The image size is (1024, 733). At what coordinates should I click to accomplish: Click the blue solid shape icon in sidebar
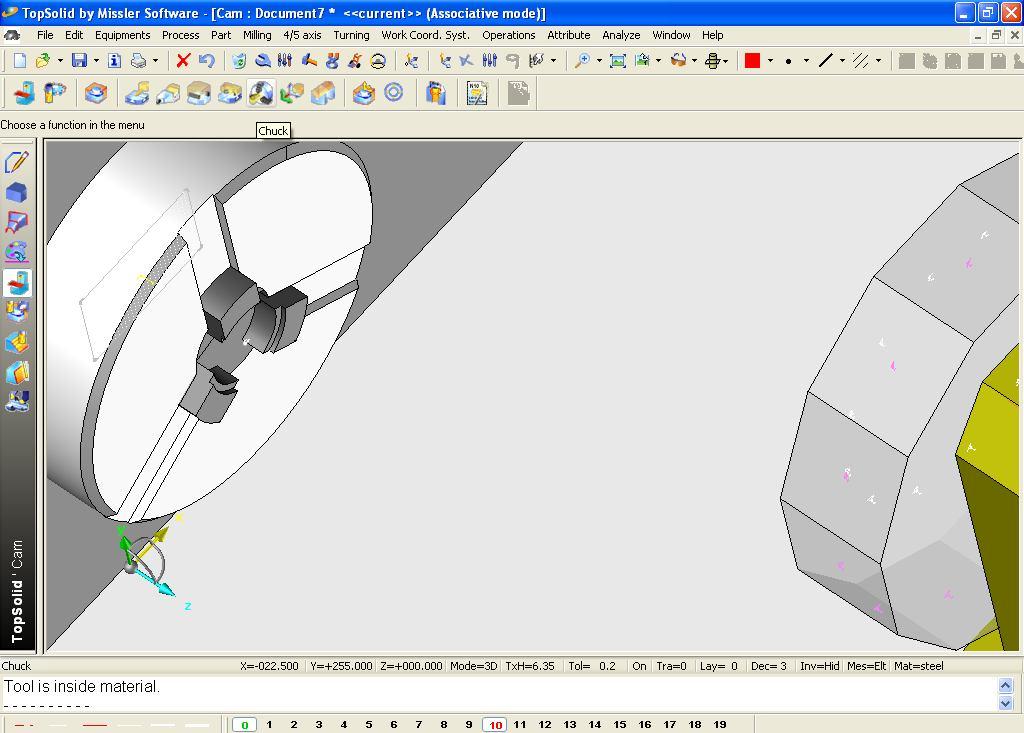16,192
